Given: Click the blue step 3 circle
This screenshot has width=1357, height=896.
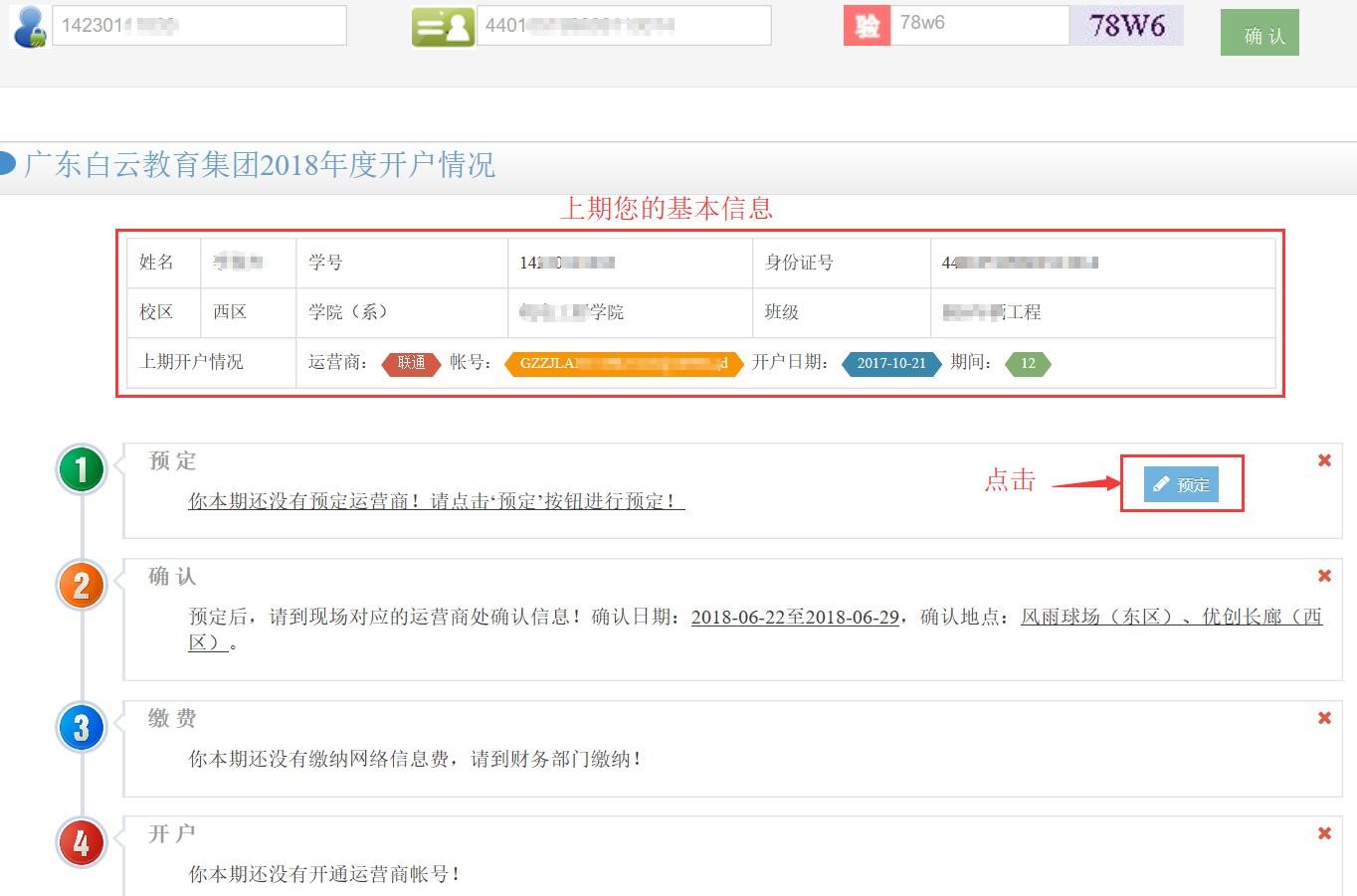Looking at the screenshot, I should pyautogui.click(x=82, y=727).
